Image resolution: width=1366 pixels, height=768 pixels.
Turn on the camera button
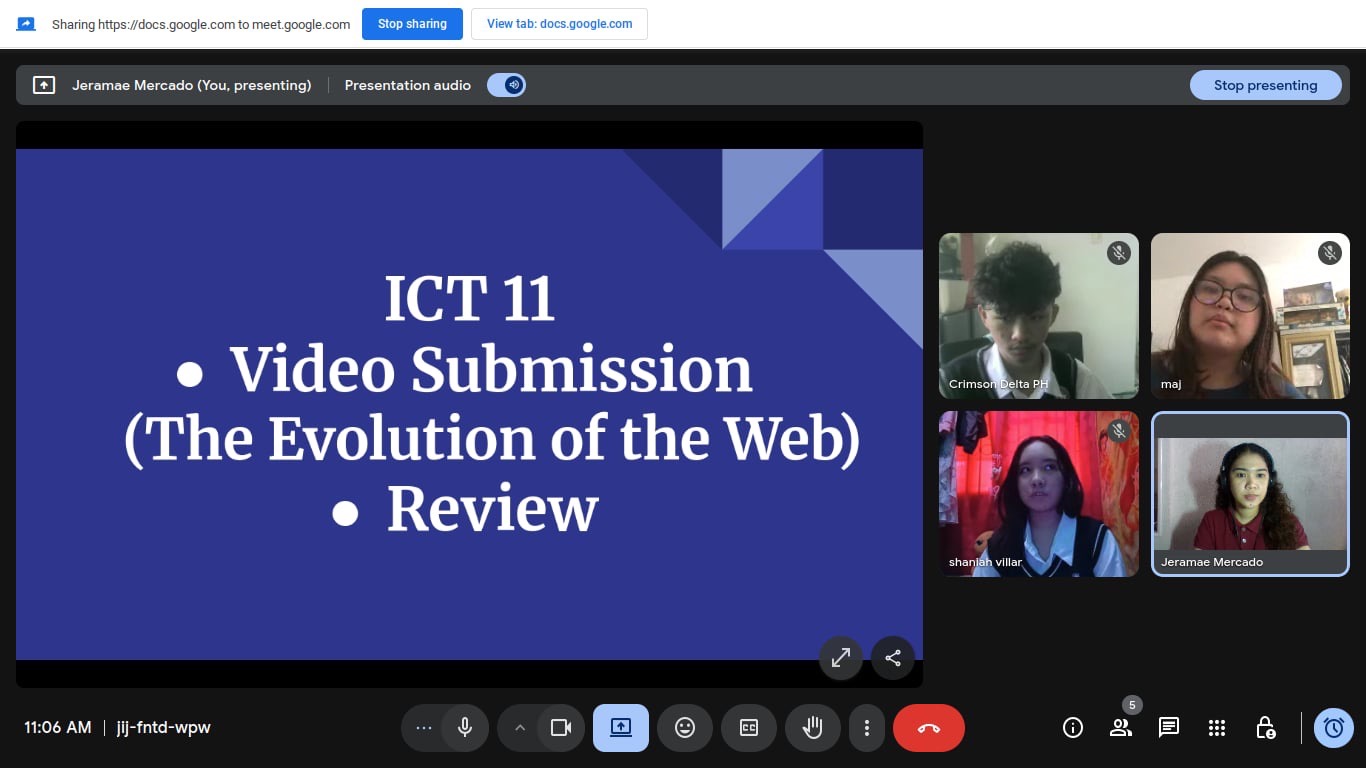(561, 728)
